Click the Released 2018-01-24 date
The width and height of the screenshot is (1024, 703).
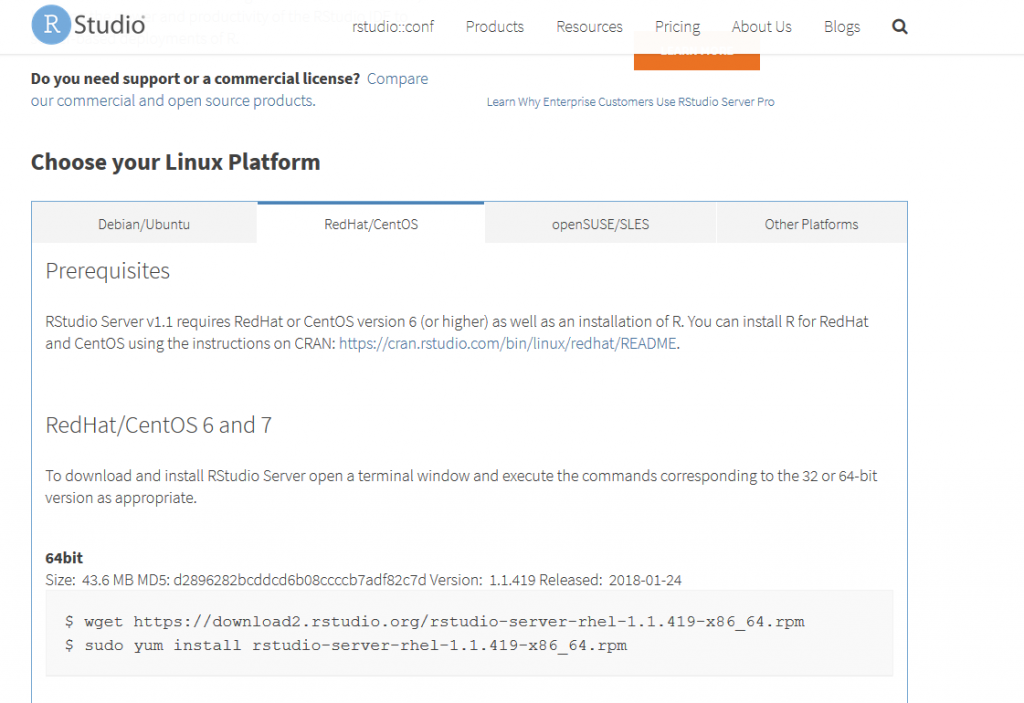tap(610, 580)
